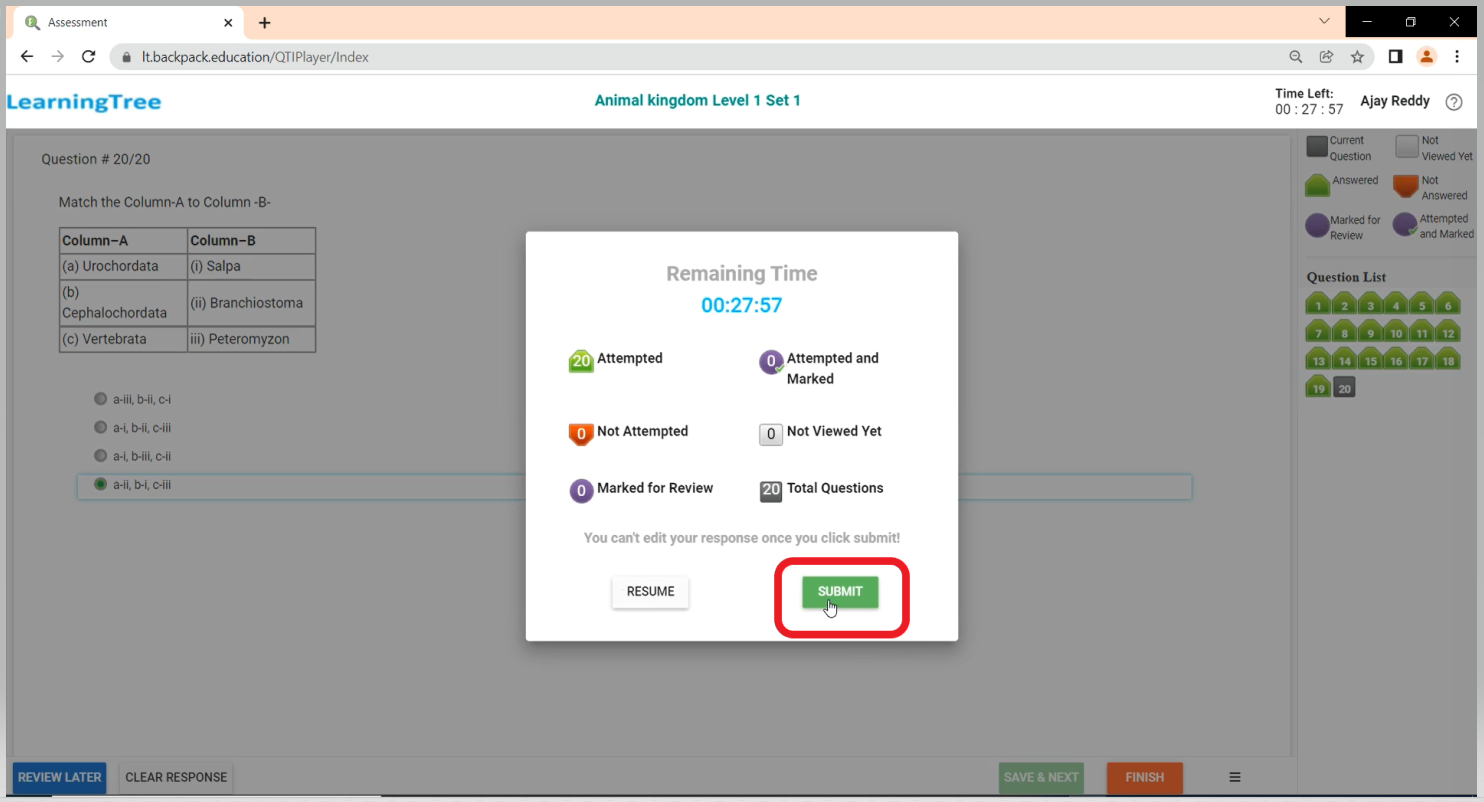
Task: Switch to the Assessment tab
Action: tap(120, 22)
